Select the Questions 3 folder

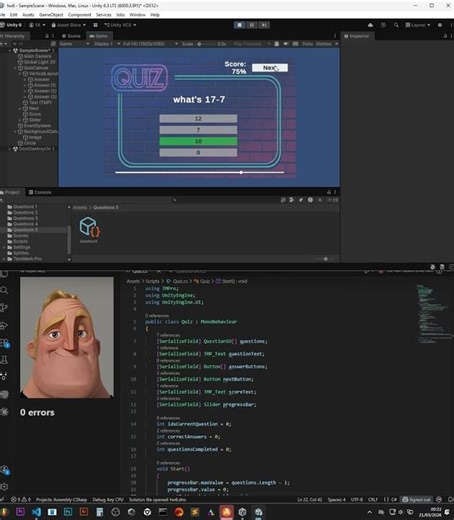coord(23,218)
